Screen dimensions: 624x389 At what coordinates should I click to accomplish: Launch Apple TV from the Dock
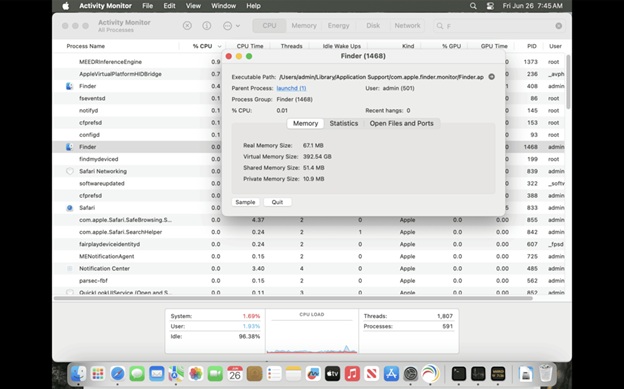pos(332,374)
